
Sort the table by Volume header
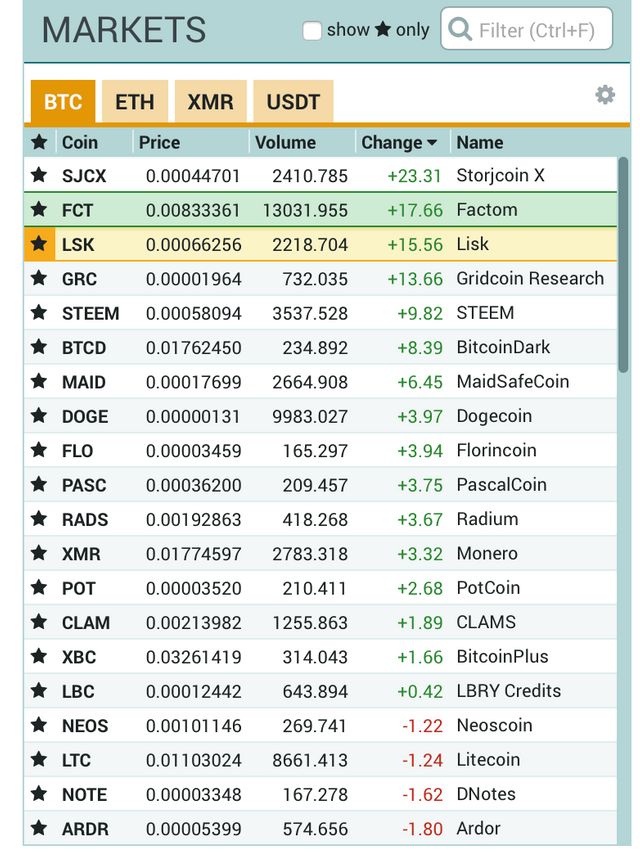[285, 142]
